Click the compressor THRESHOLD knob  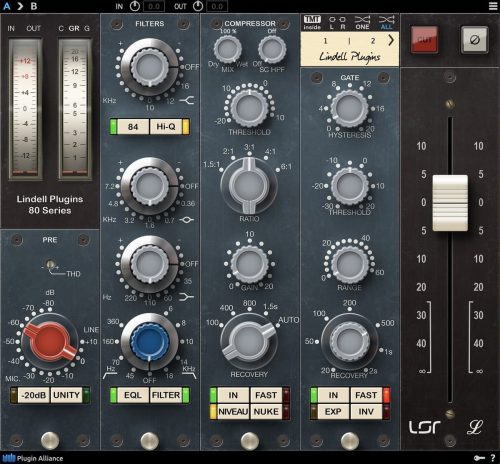coord(249,108)
